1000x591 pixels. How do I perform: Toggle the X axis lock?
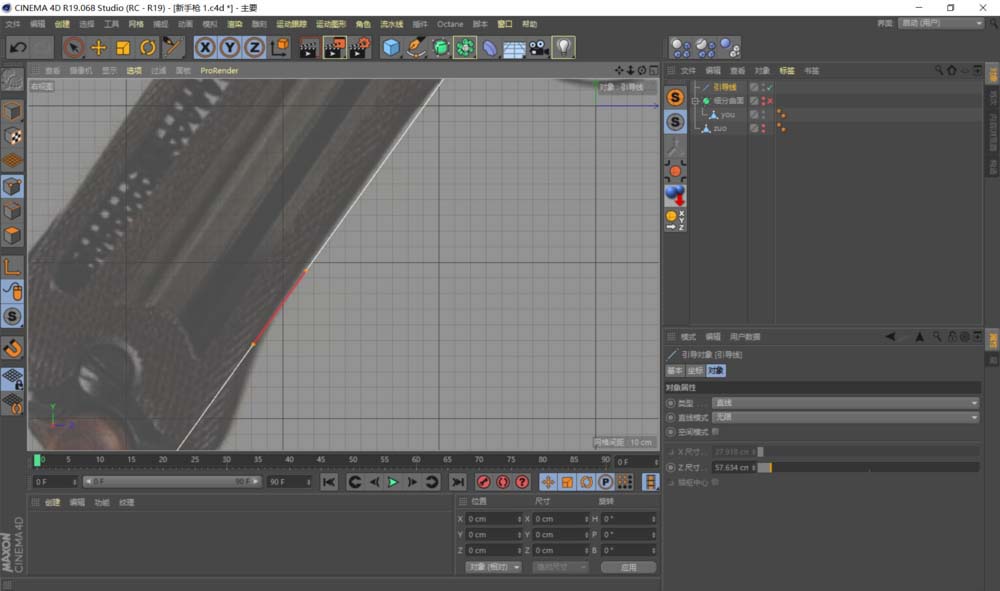pyautogui.click(x=205, y=47)
